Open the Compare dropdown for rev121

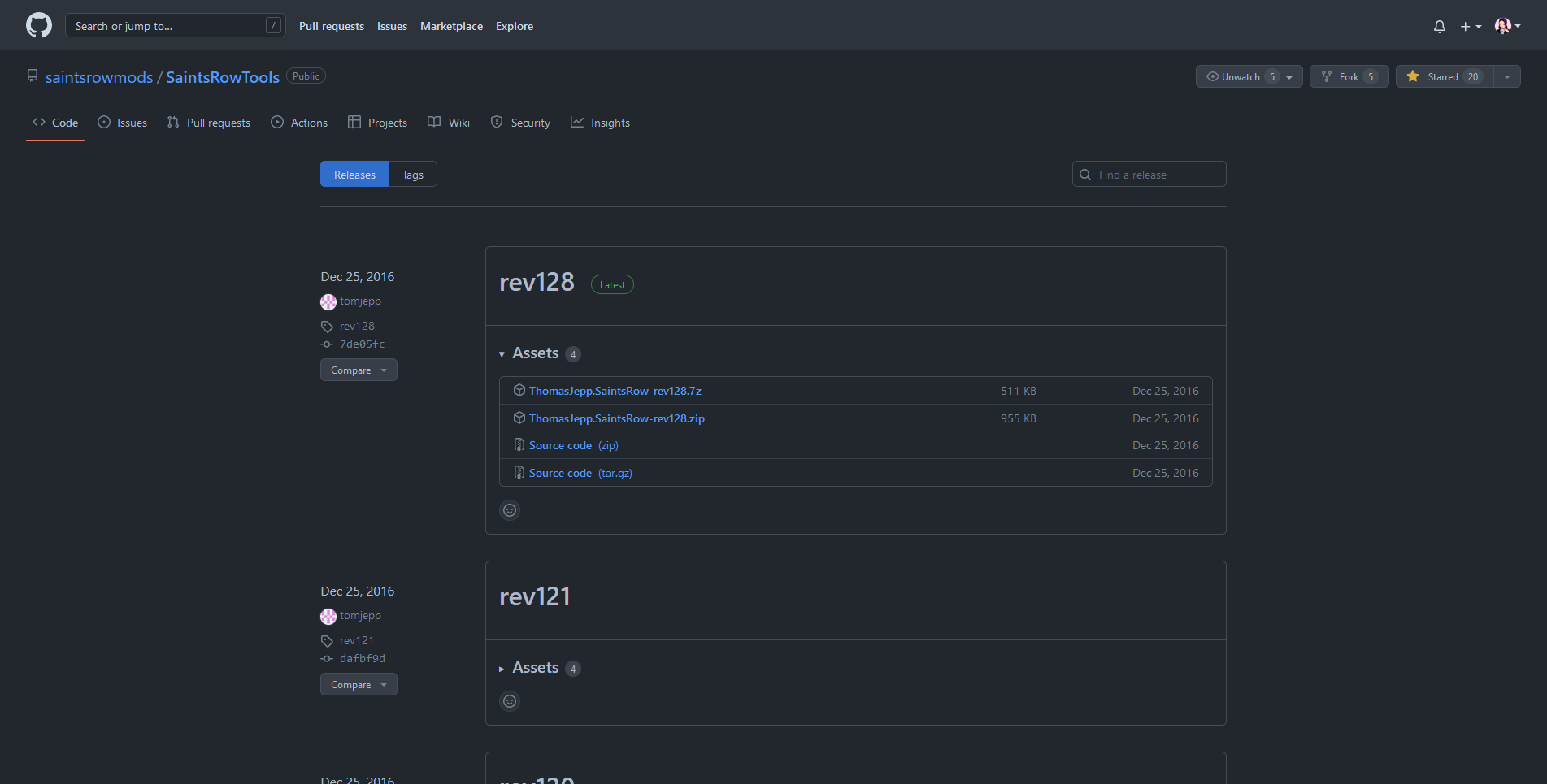(x=359, y=684)
